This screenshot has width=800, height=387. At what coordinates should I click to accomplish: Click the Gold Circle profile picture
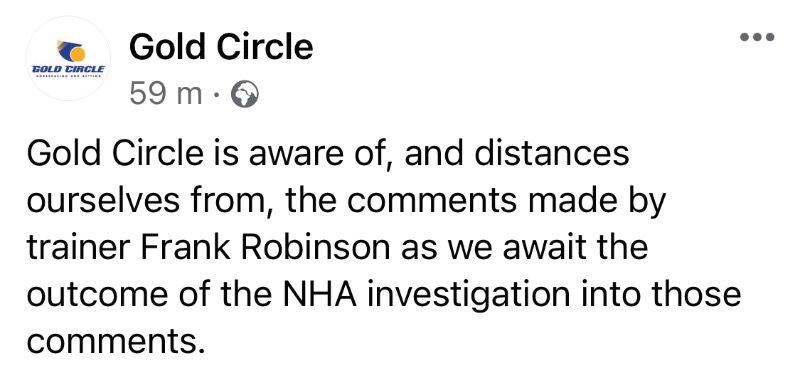point(68,58)
